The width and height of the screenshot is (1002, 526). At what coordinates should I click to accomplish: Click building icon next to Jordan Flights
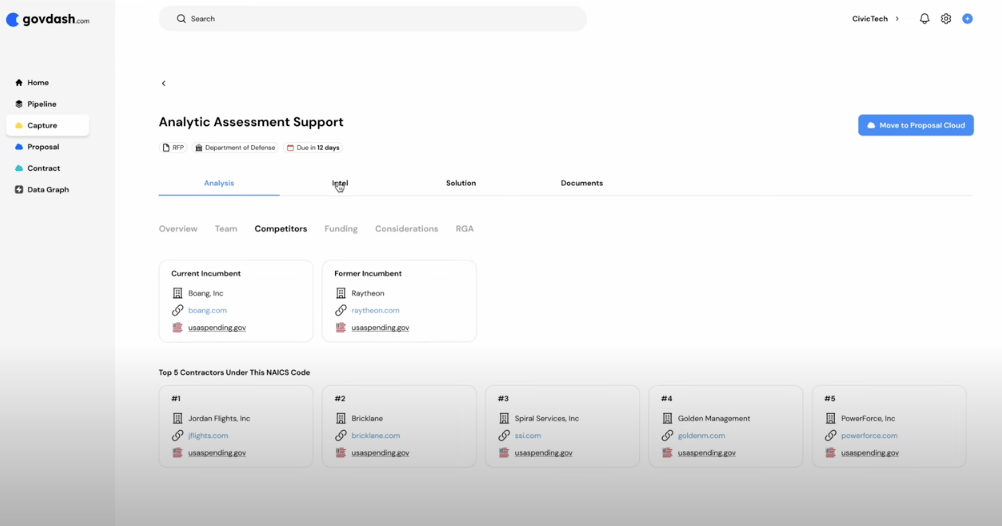pos(178,418)
